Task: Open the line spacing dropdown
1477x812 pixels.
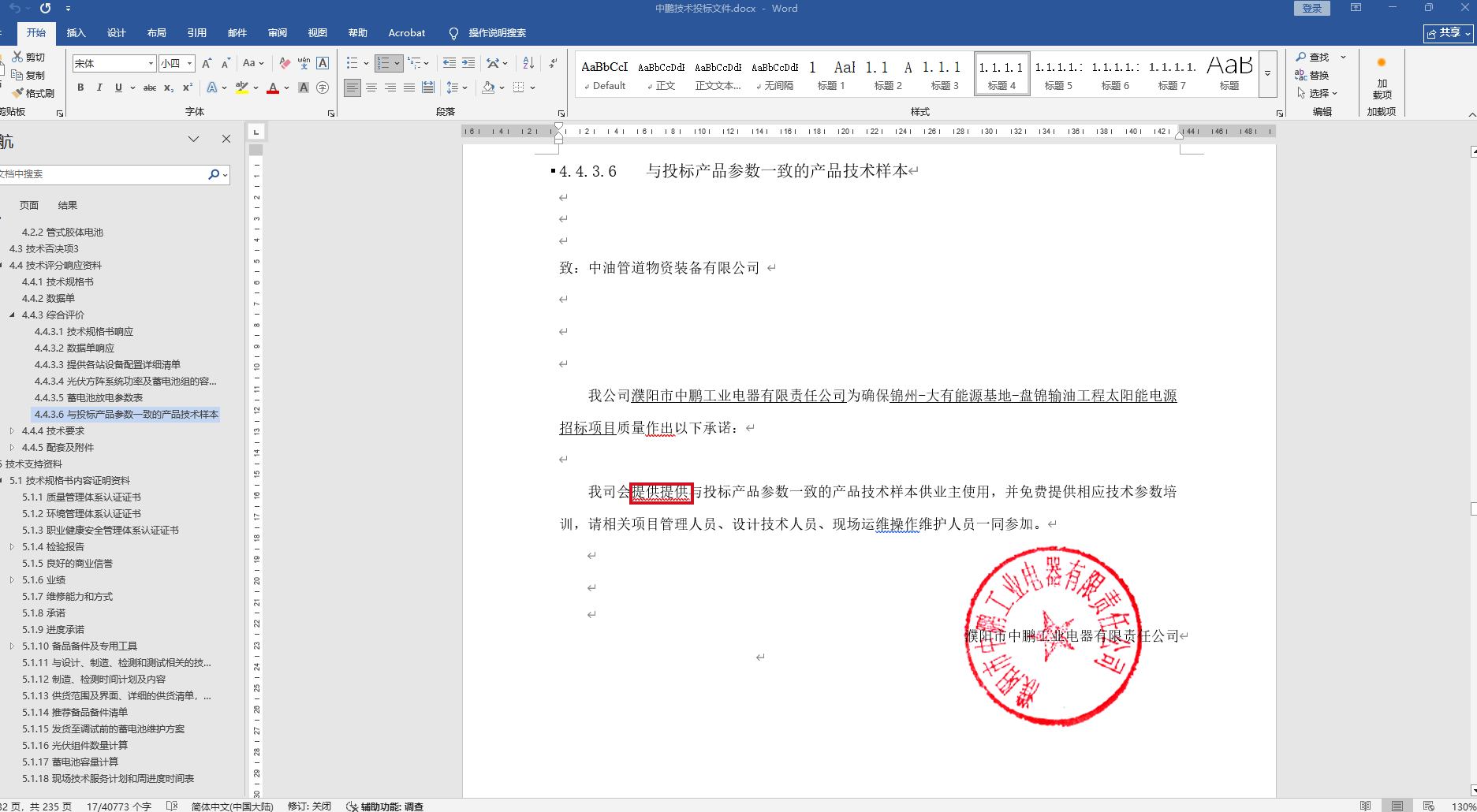Action: 457,88
